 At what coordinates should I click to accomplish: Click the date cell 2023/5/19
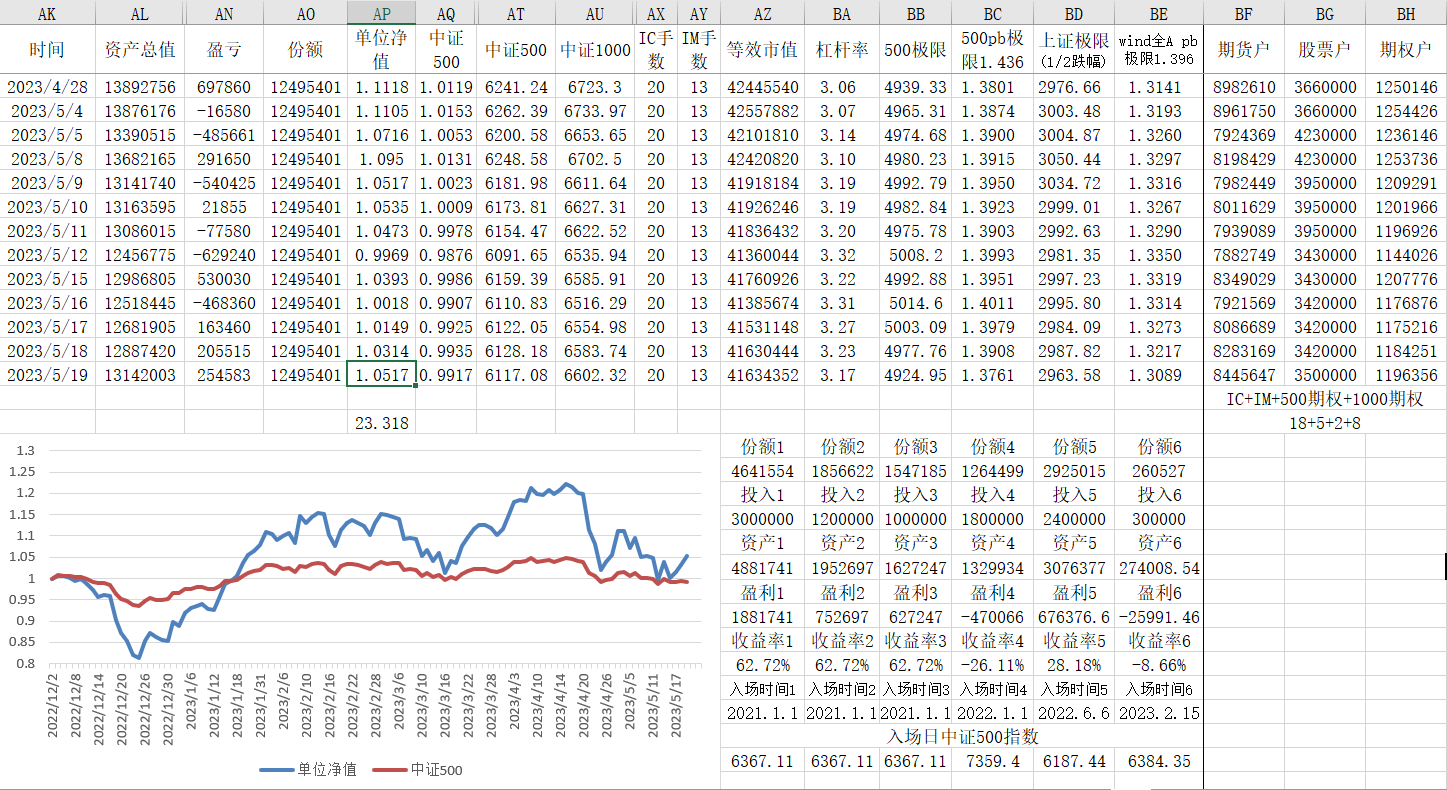tap(47, 375)
